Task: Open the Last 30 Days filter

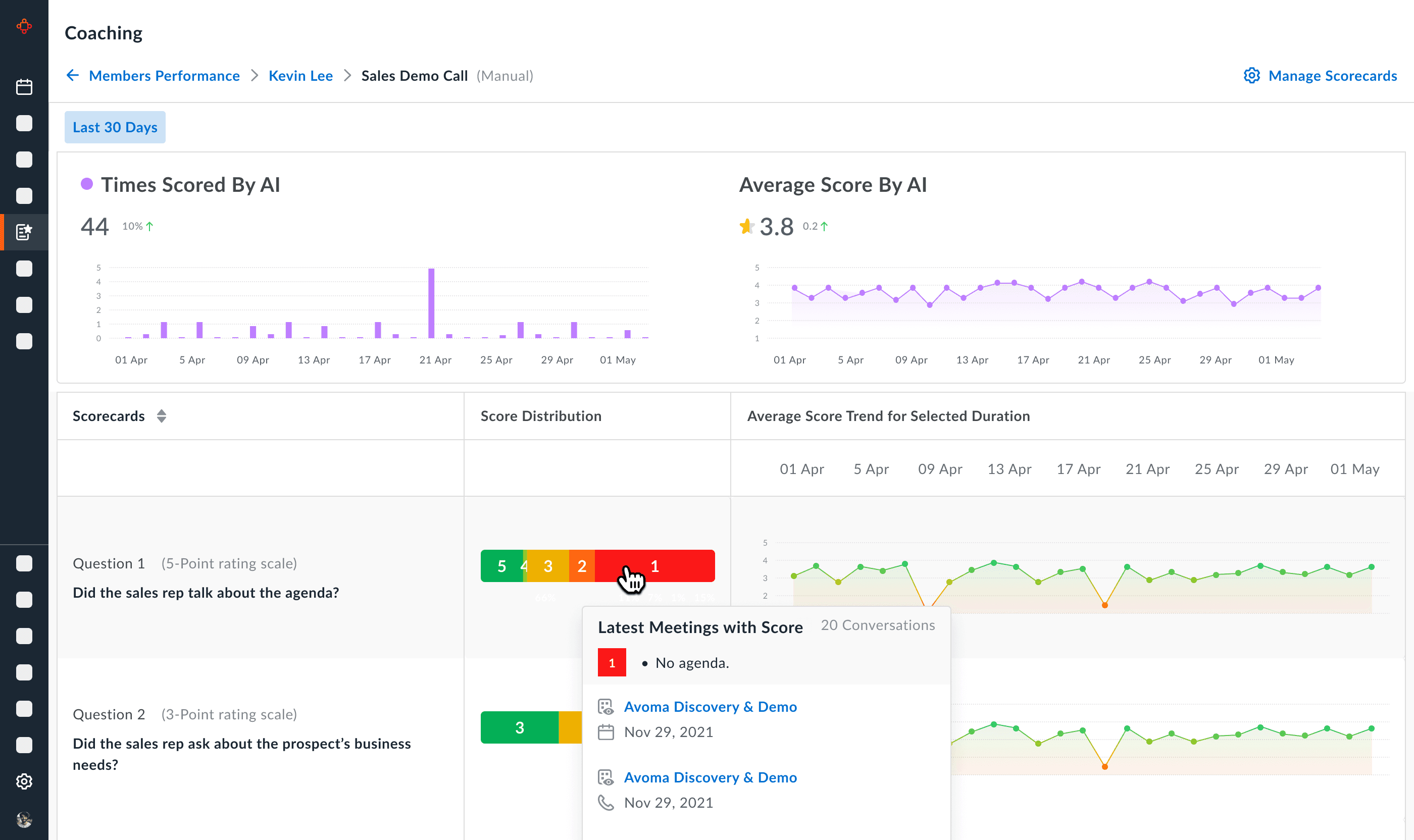Action: 115,127
